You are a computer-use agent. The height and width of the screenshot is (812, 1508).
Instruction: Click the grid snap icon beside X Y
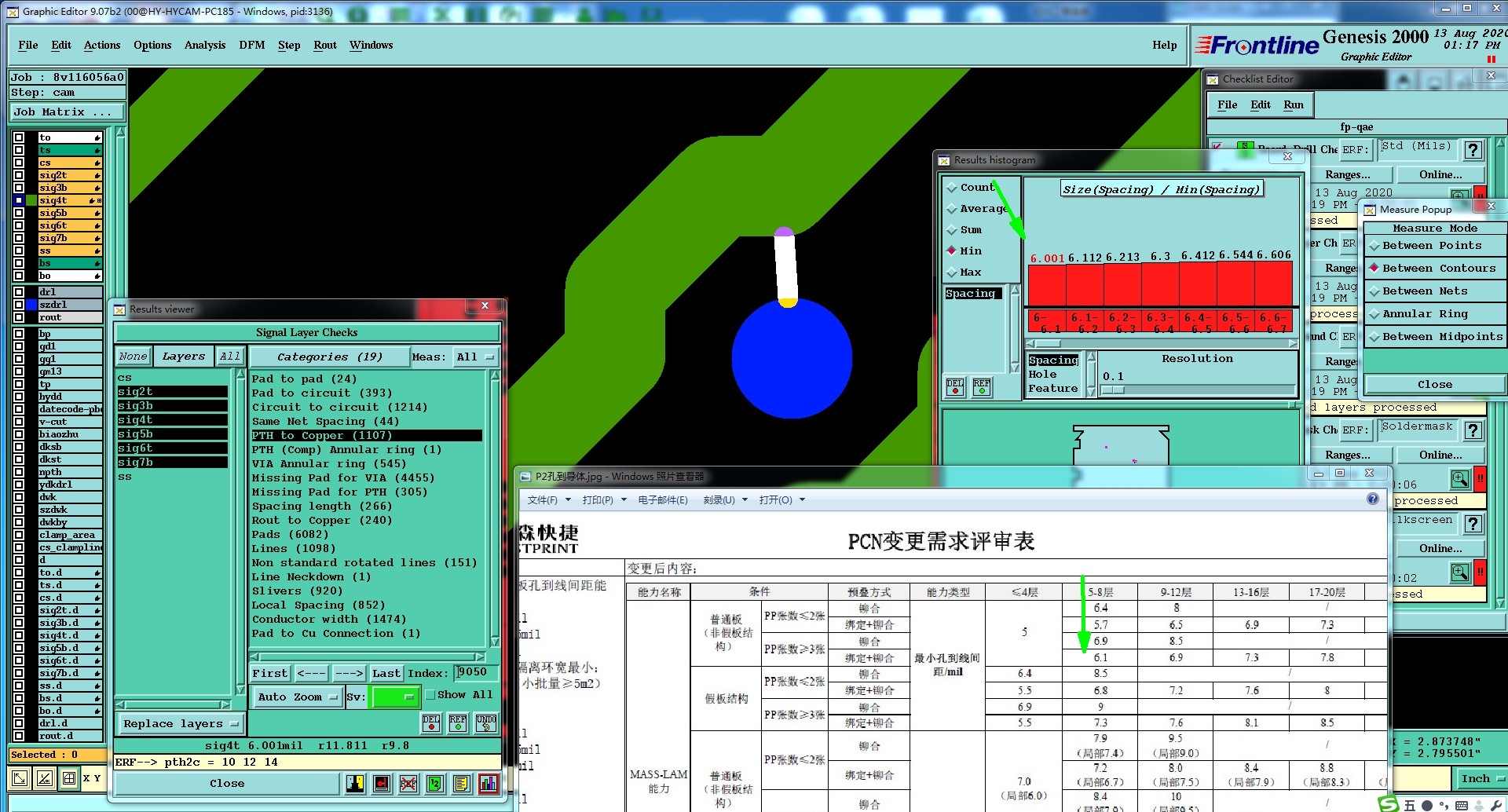coord(69,778)
